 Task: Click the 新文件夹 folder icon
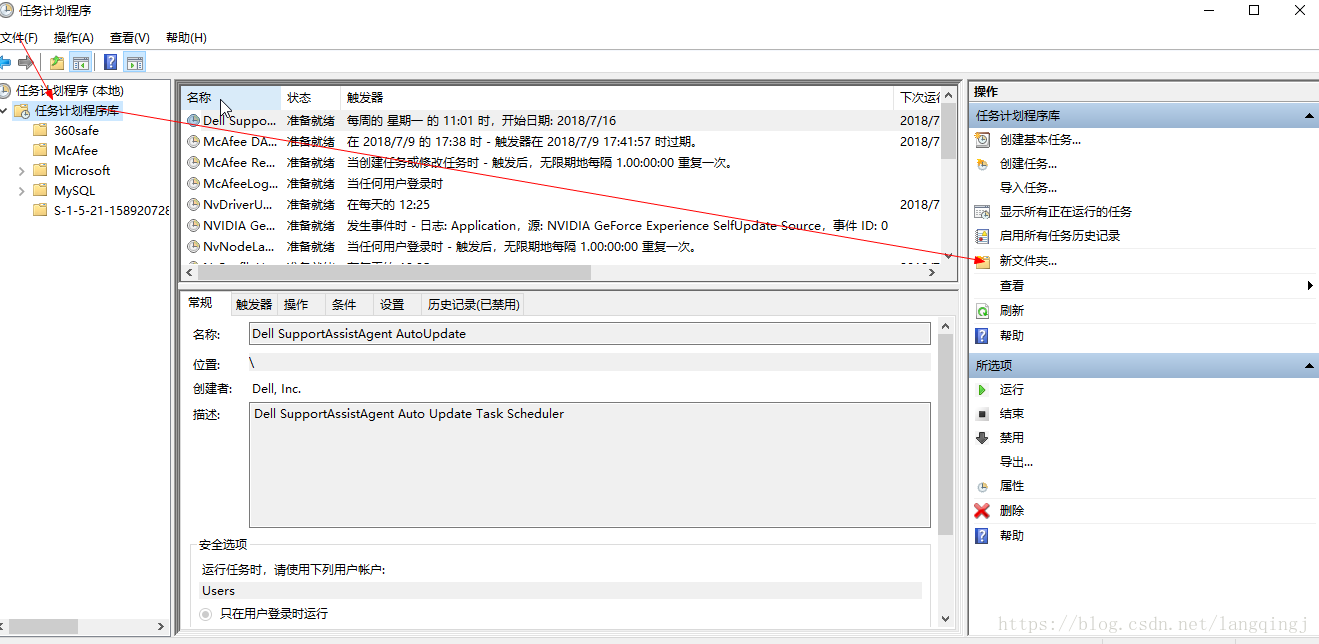click(x=982, y=261)
